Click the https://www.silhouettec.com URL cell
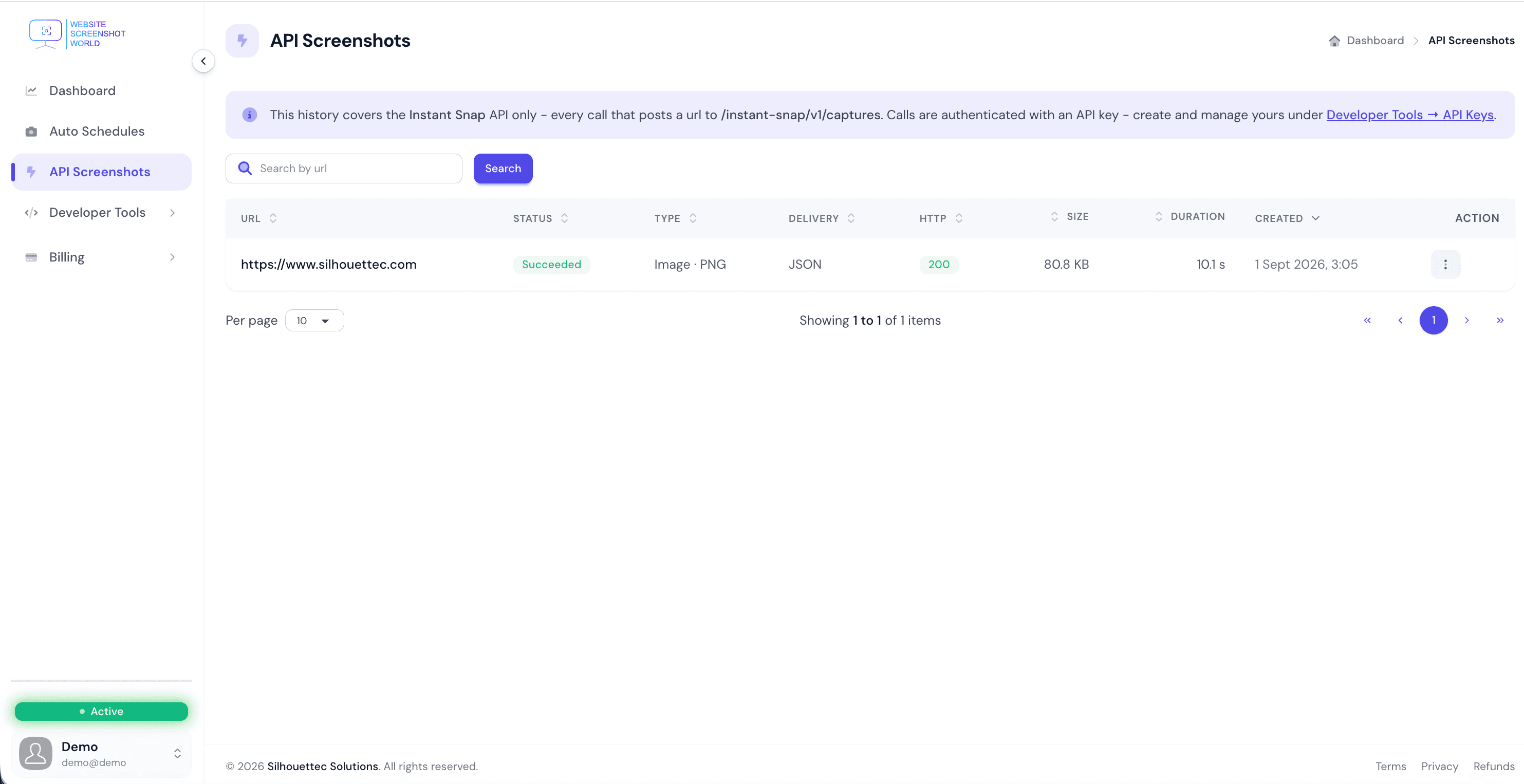This screenshot has height=784, width=1524. 328,265
